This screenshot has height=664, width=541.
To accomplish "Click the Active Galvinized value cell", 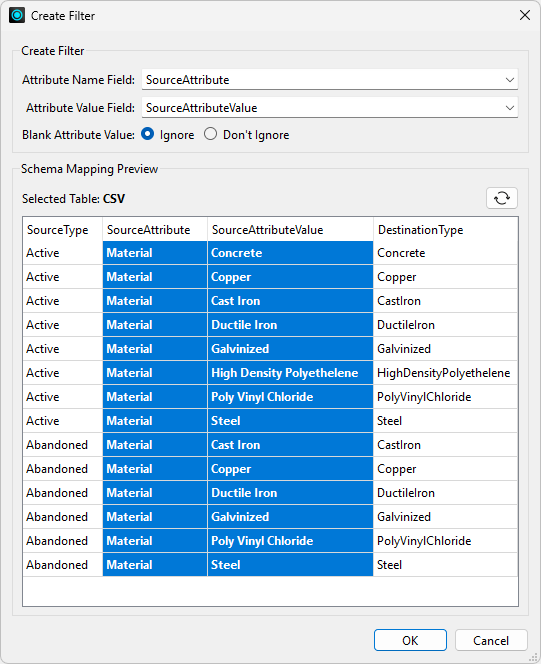I will (290, 349).
